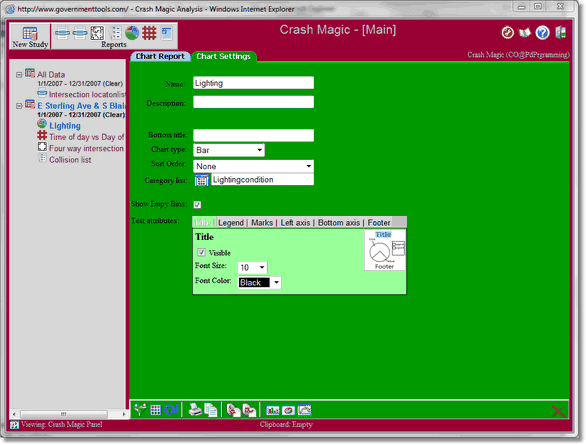Open the Sort Order dropdown
The width and height of the screenshot is (586, 445).
(x=253, y=166)
